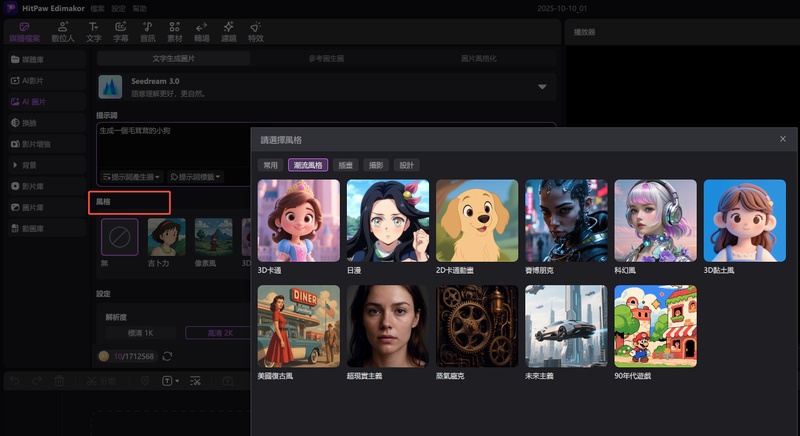The image size is (800, 436).
Task: Close the 請選擇風格 style dialog
Action: (x=782, y=139)
